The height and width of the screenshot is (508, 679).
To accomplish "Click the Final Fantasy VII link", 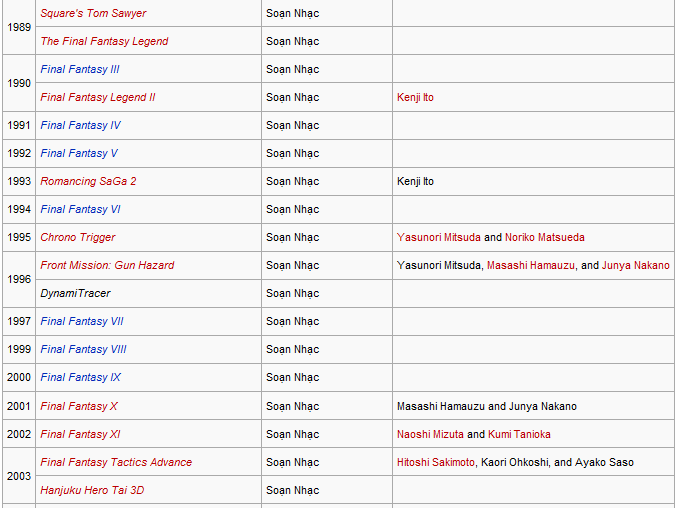I will tap(82, 321).
